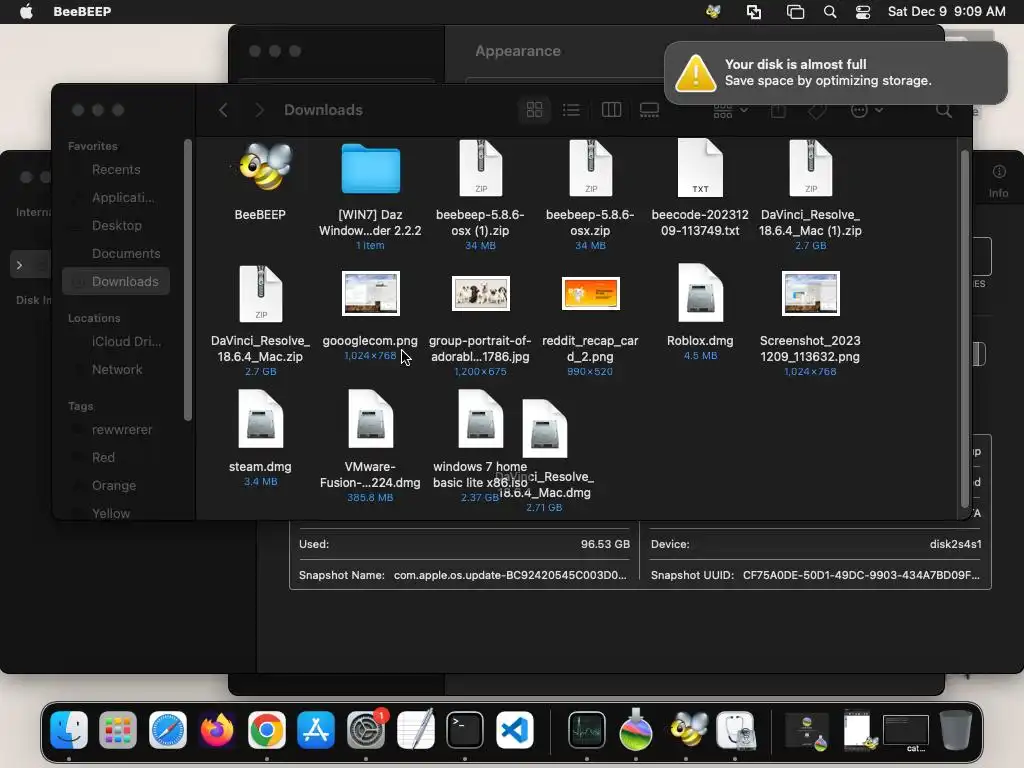Switch Finder to column view
1024x768 pixels.
click(x=611, y=110)
